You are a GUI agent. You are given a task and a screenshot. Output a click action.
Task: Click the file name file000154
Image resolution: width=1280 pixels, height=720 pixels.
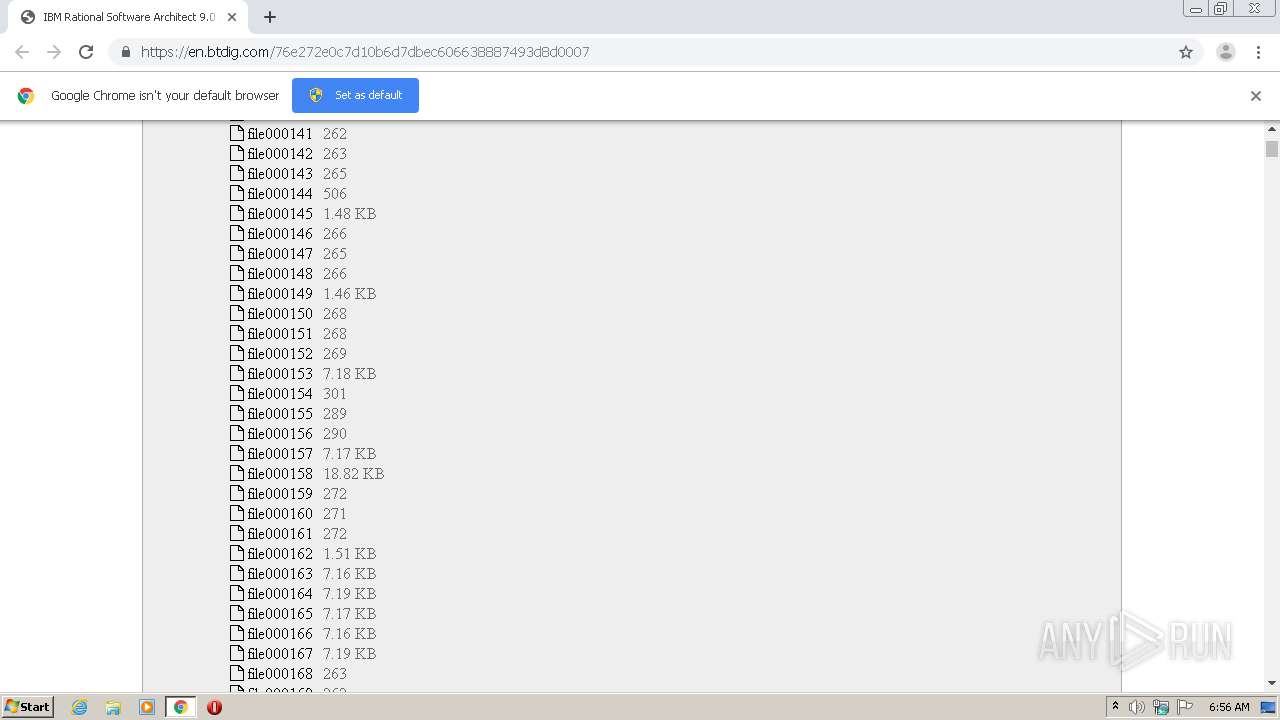[x=280, y=394]
